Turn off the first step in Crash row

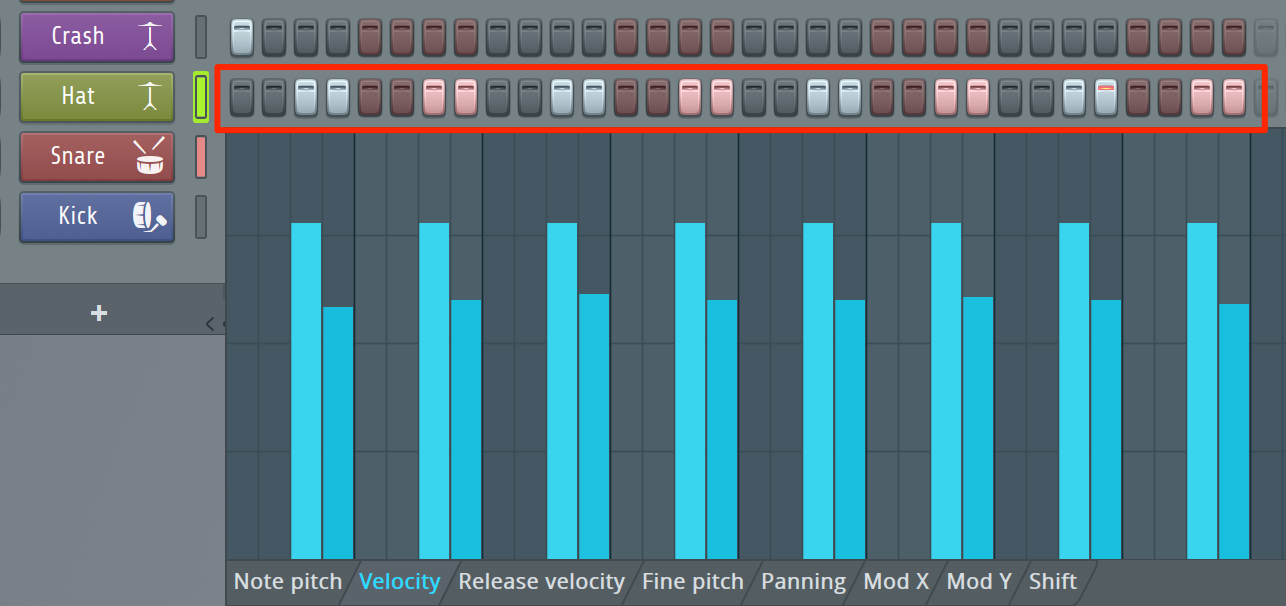click(x=242, y=37)
